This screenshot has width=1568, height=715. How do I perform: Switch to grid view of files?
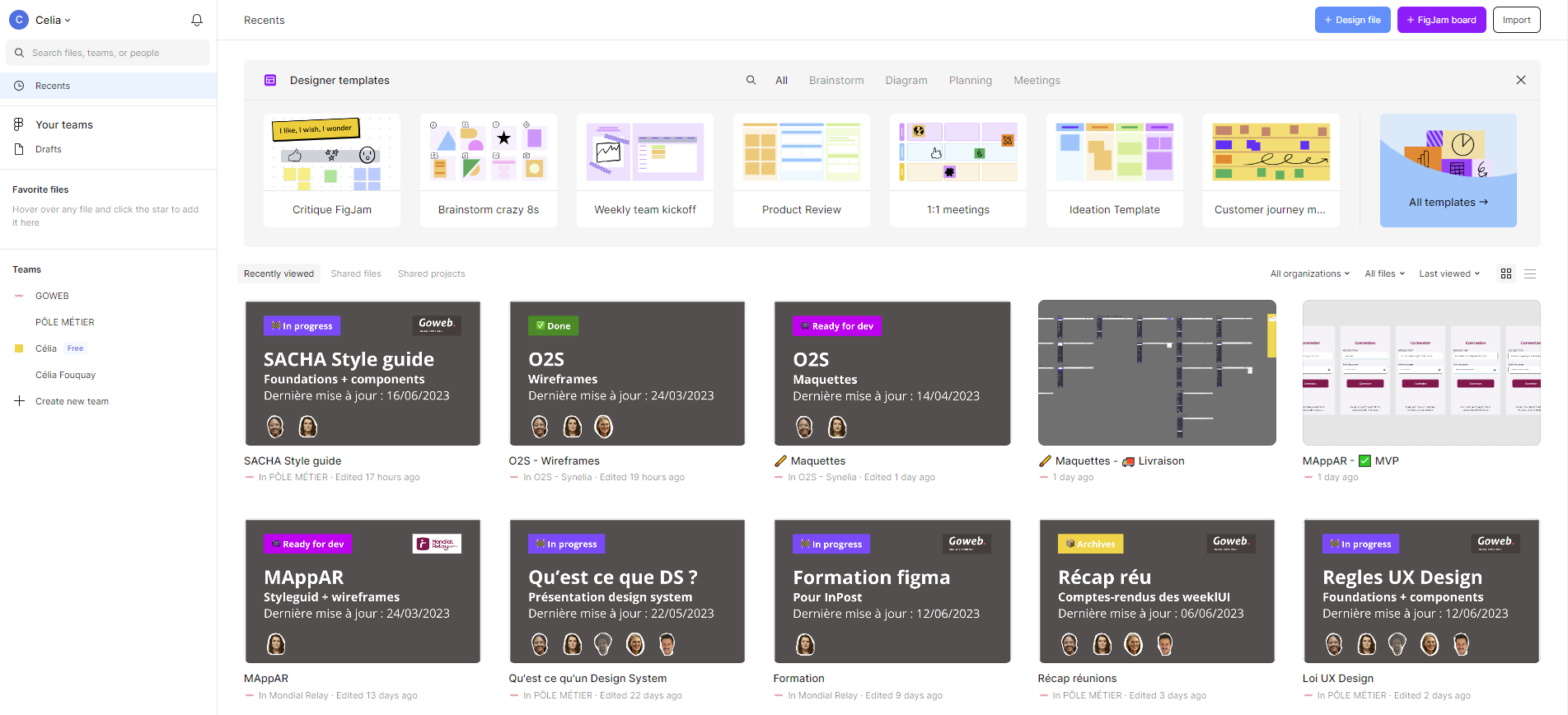pos(1506,273)
